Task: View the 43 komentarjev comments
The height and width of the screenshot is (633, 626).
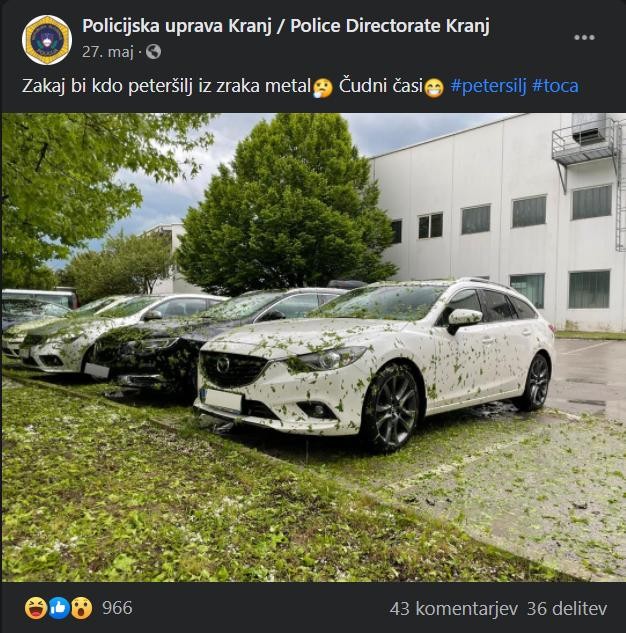Action: click(x=454, y=608)
